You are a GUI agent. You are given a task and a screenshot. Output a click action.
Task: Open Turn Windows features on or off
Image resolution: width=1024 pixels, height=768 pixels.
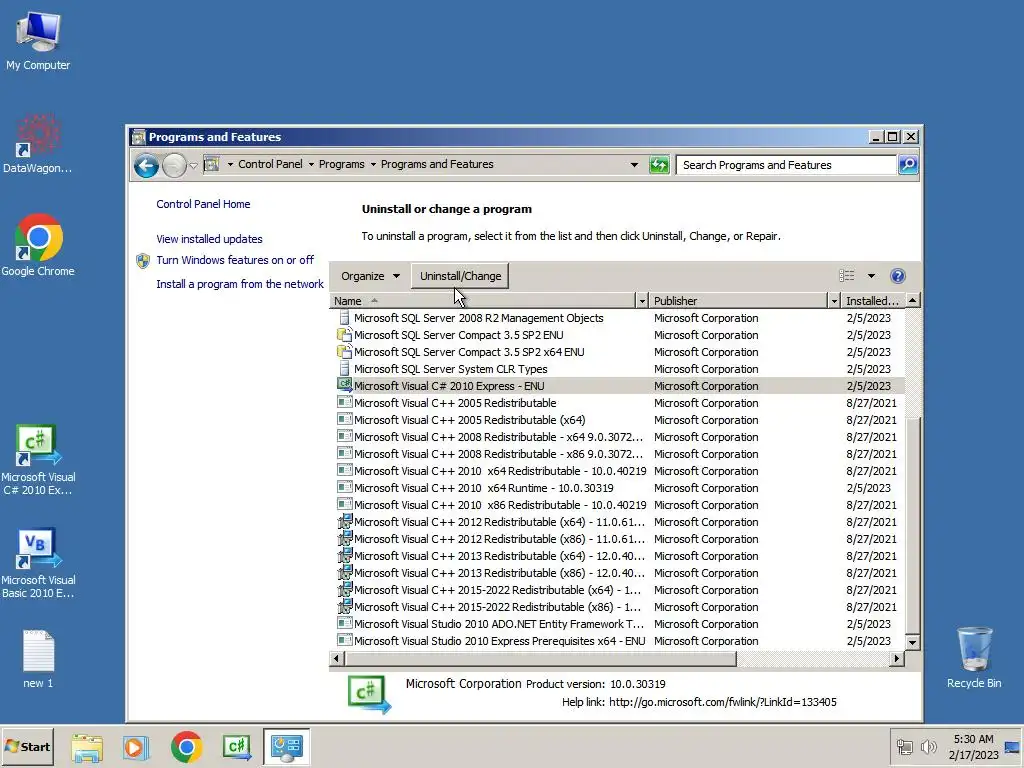(x=234, y=260)
